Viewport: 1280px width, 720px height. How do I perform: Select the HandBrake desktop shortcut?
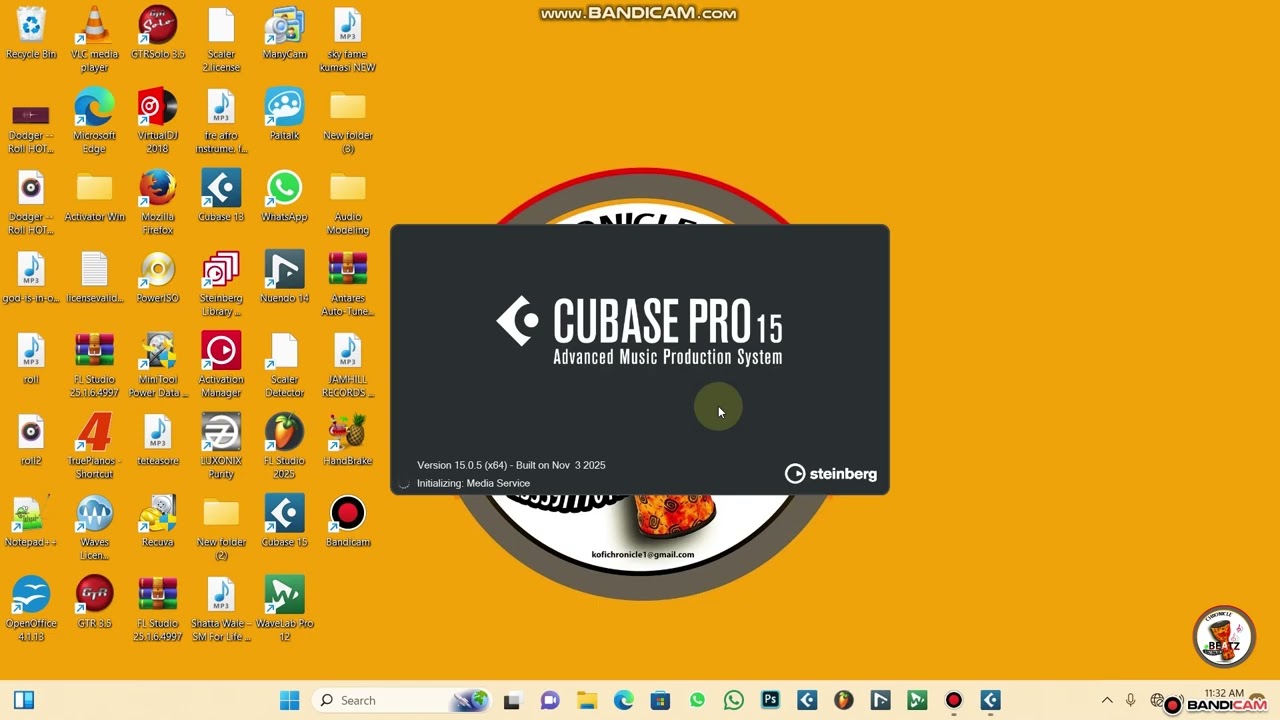click(348, 441)
